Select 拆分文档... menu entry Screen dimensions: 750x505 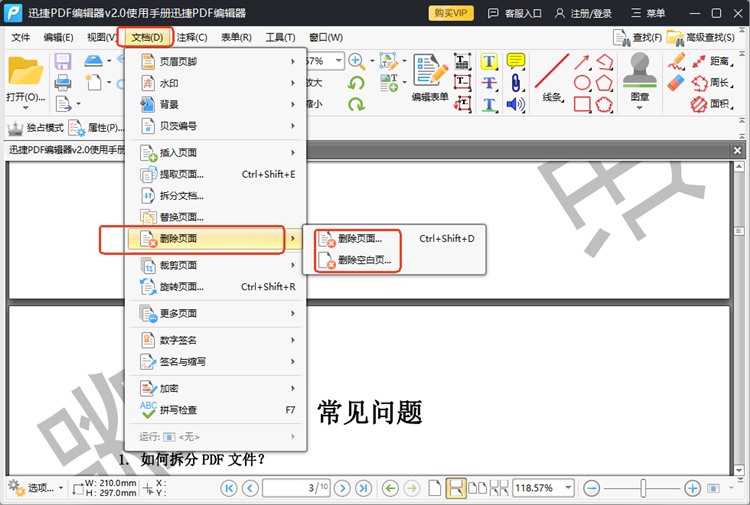(215, 196)
